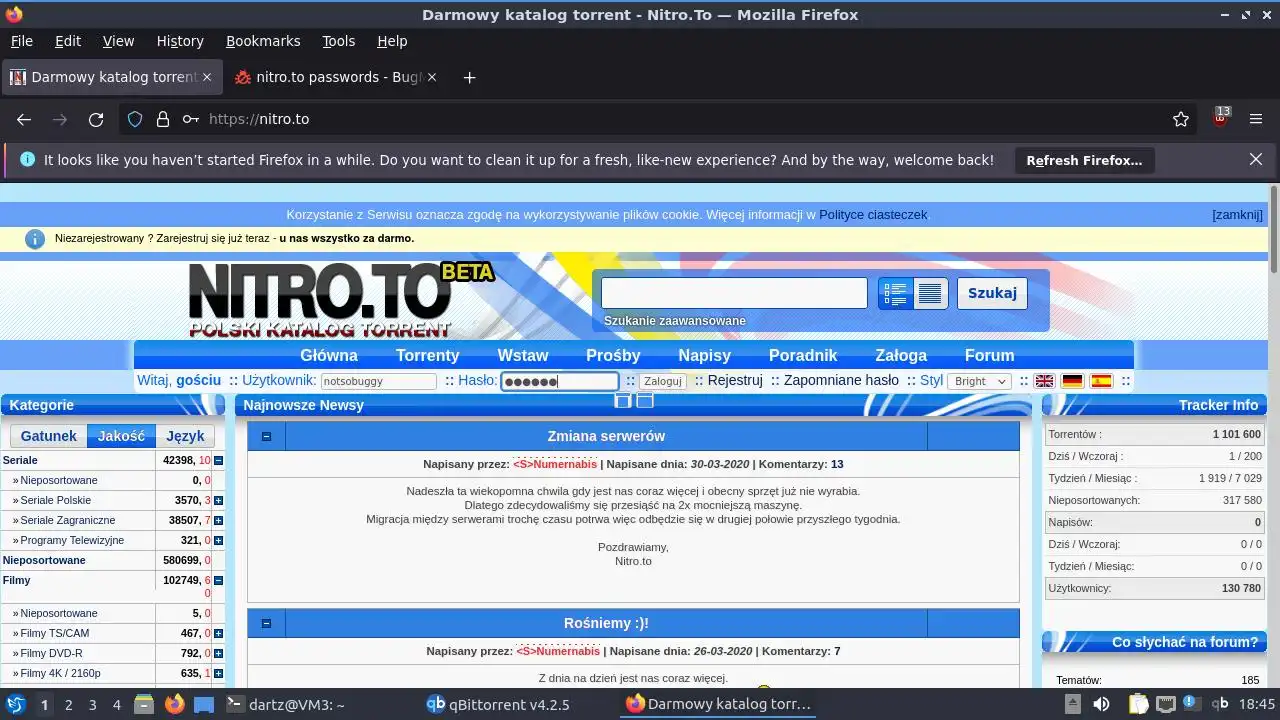This screenshot has width=1280, height=720.
Task: Switch to qBittorrent v4.2.5 in taskbar
Action: coord(498,704)
